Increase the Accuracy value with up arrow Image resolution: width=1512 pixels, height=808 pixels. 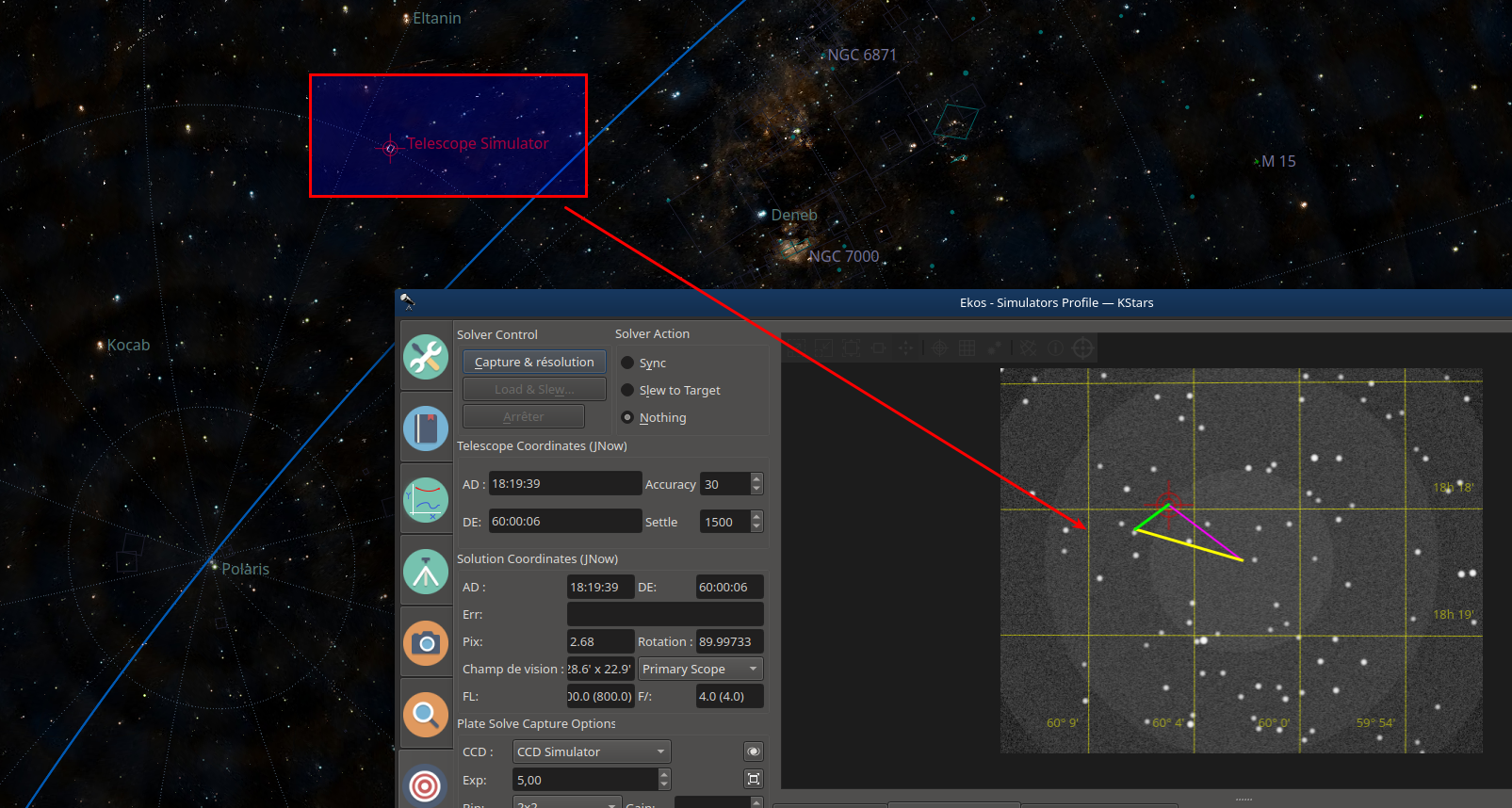756,478
